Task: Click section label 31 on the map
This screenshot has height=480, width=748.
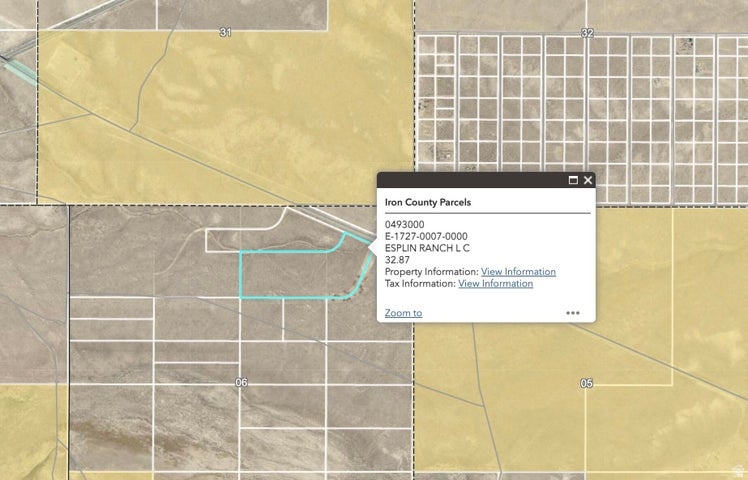Action: click(225, 33)
